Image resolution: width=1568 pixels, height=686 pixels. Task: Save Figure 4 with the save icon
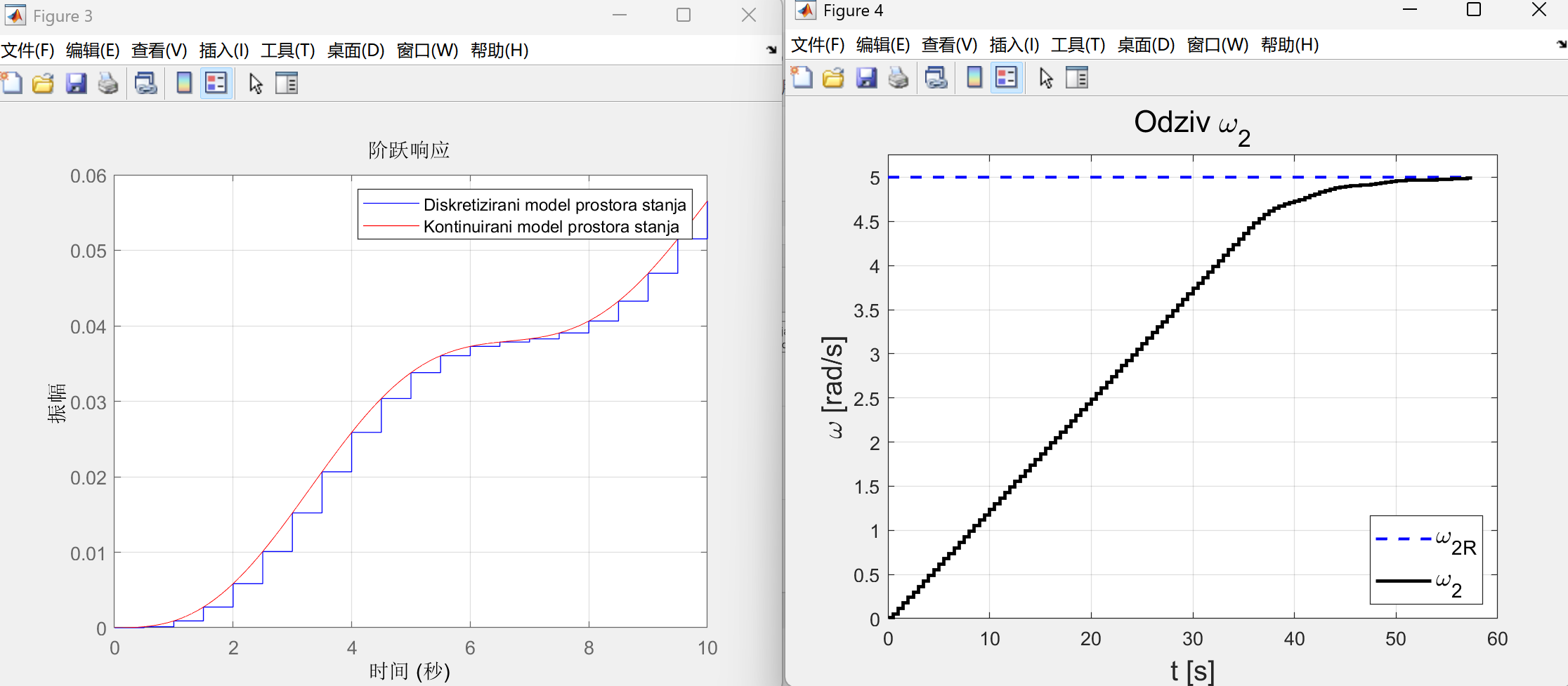[x=867, y=78]
